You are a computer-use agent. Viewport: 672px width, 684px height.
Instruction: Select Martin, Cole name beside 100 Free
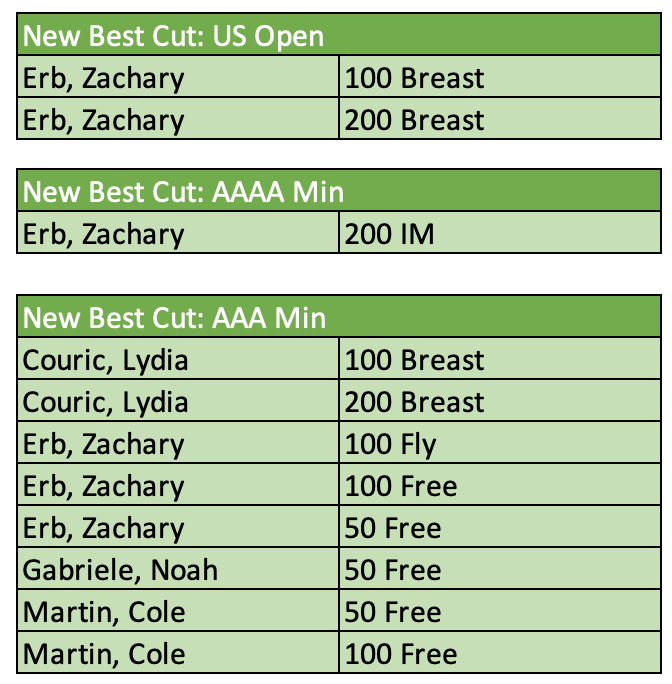(104, 654)
